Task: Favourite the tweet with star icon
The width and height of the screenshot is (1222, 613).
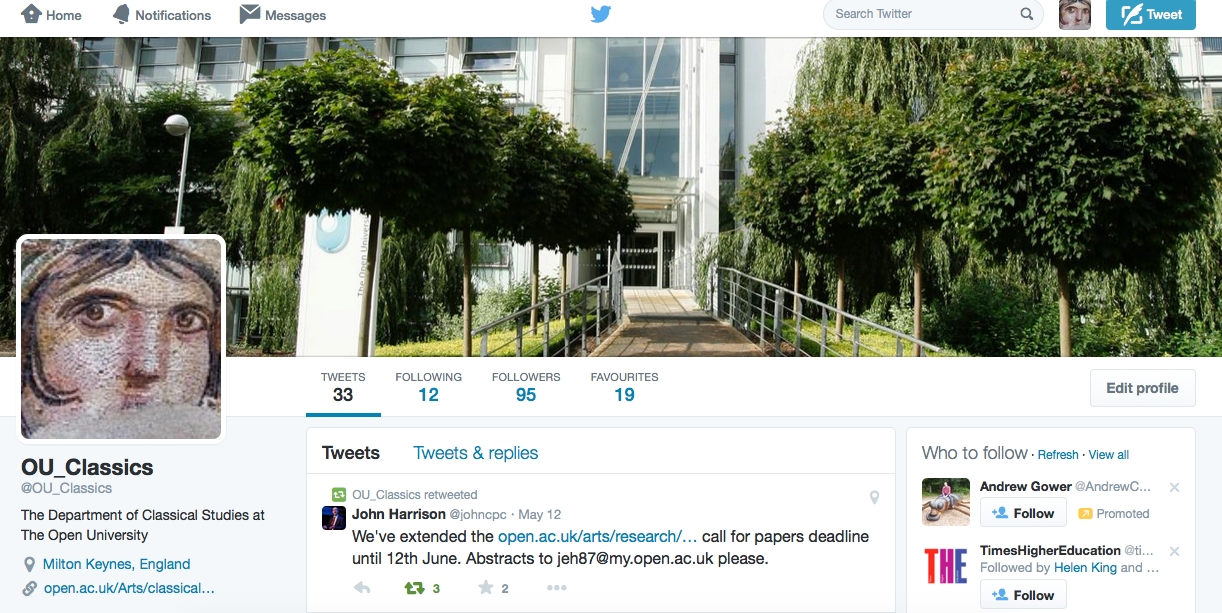Action: pyautogui.click(x=486, y=588)
